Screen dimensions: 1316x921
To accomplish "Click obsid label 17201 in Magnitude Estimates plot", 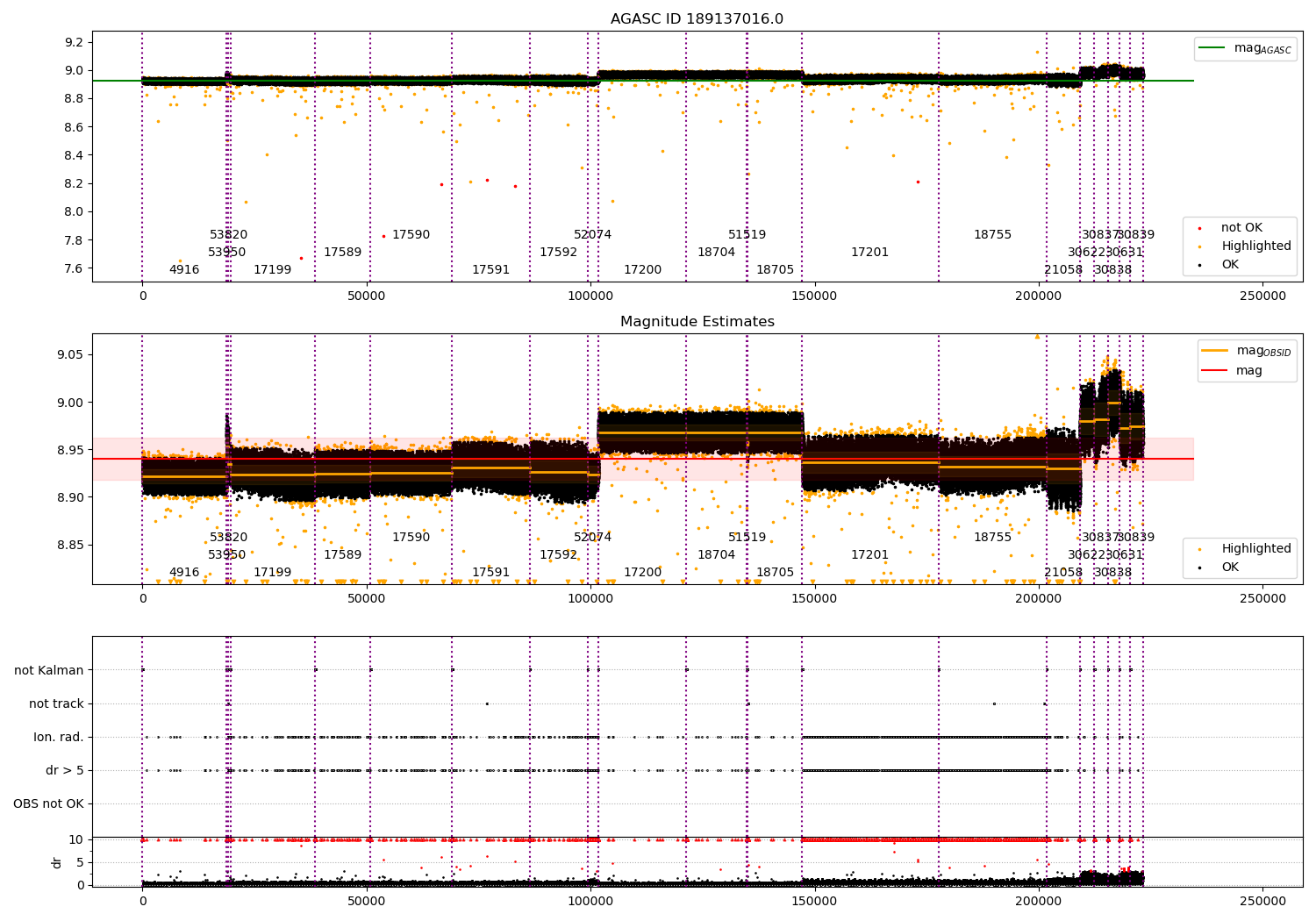I will 870,555.
